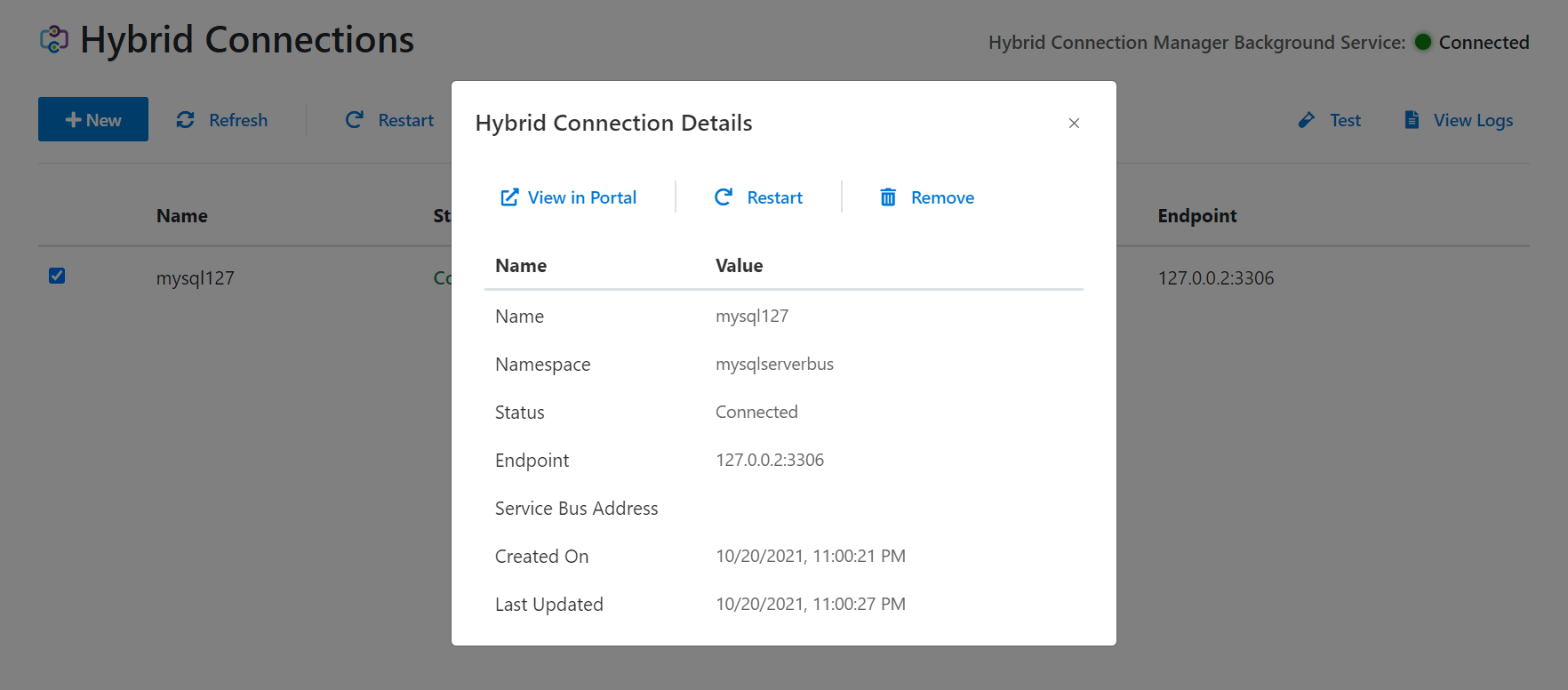Click the 127.0.0.2:3306 endpoint value in dialog
Screen dimensions: 1568x690
pyautogui.click(x=770, y=460)
